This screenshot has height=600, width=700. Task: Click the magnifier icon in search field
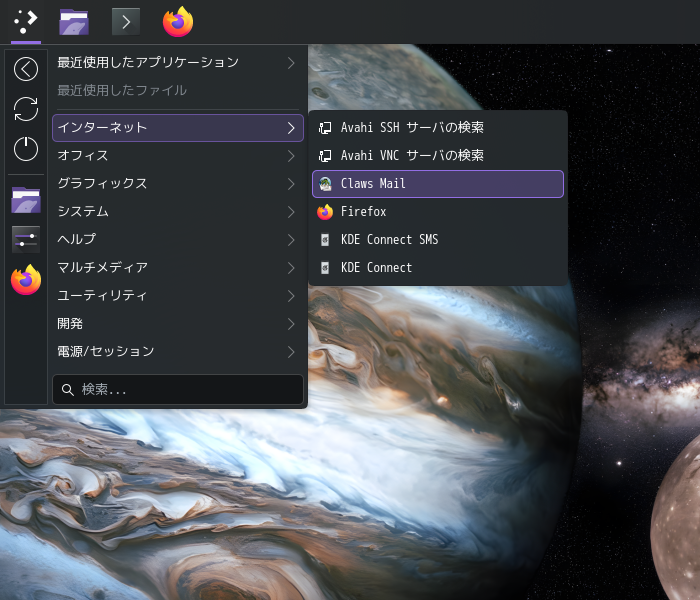click(67, 390)
